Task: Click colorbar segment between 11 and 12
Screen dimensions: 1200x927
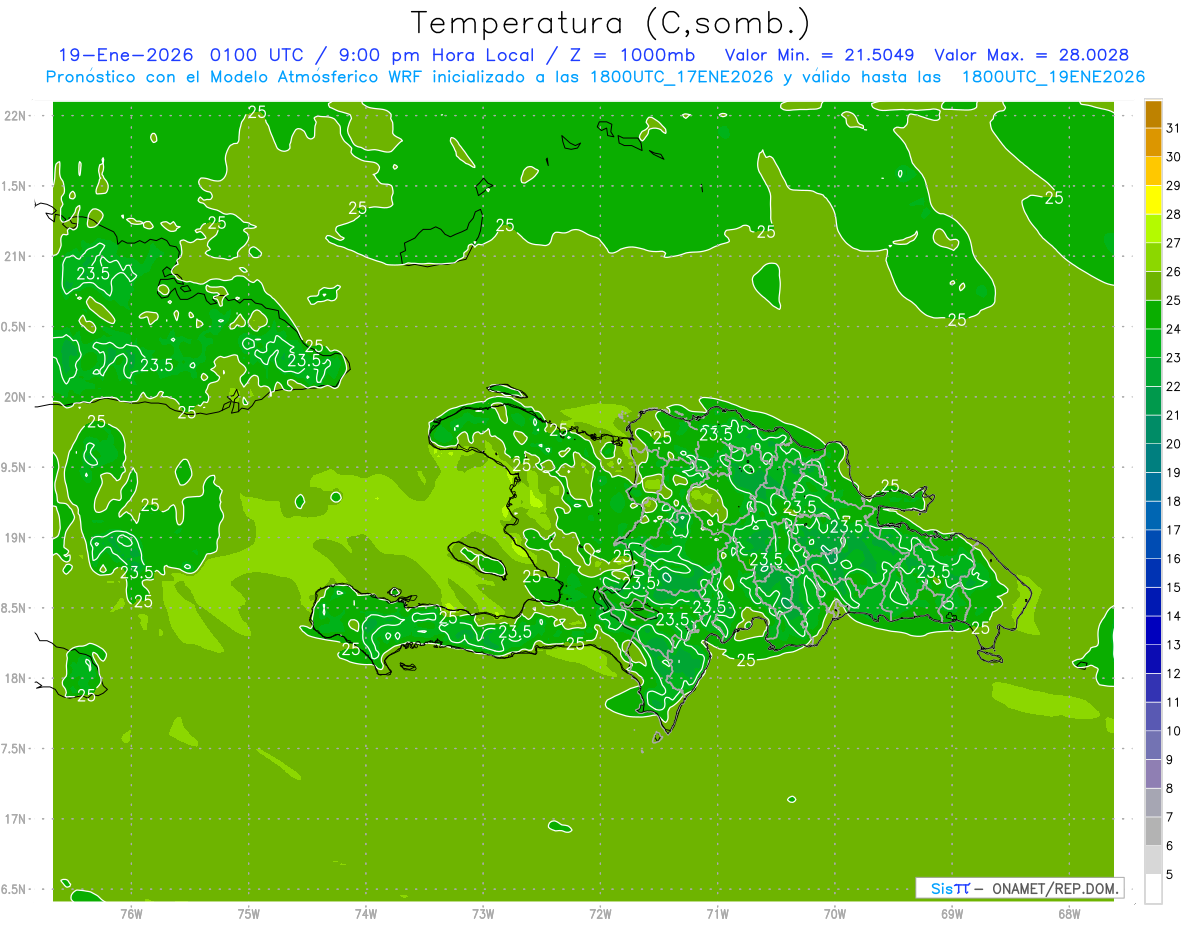Action: [1153, 688]
